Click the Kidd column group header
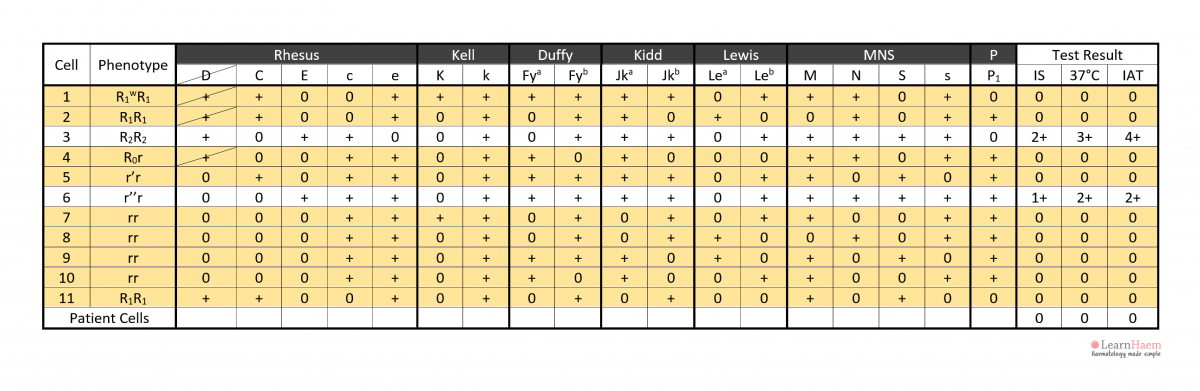Screen dimensions: 1200x391 click(x=647, y=55)
